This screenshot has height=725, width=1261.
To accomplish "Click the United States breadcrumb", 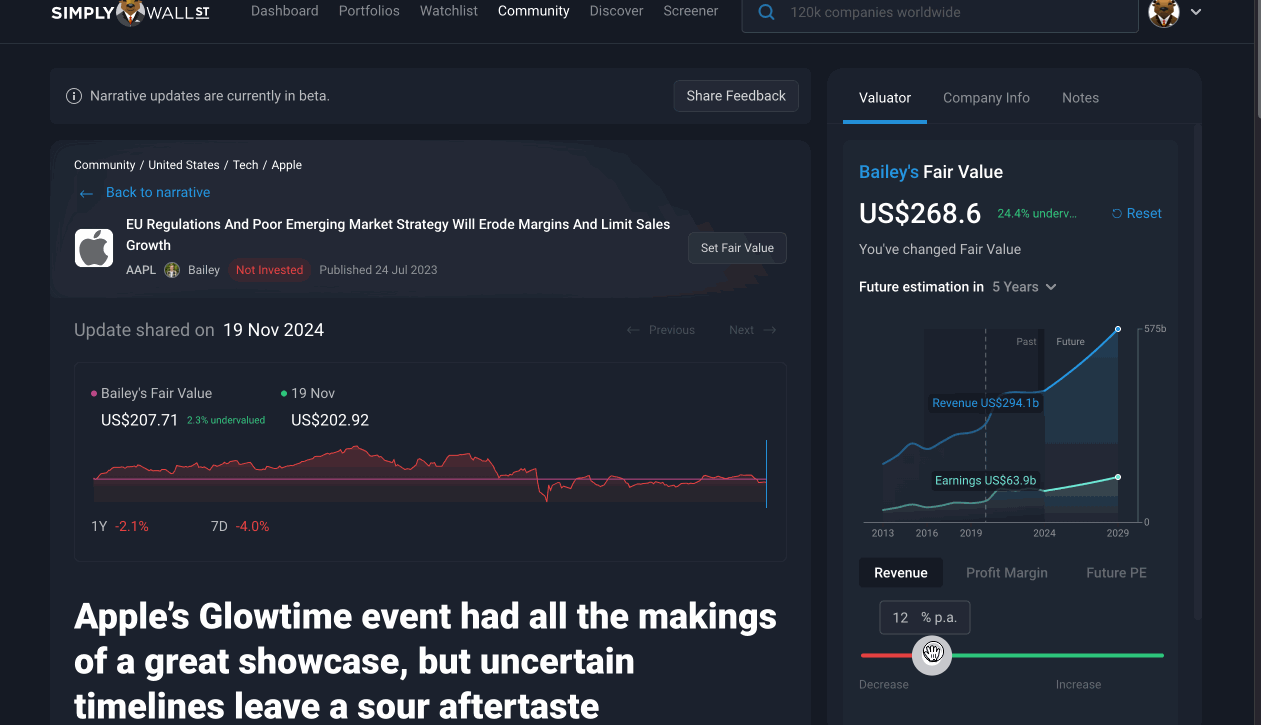I will 184,165.
